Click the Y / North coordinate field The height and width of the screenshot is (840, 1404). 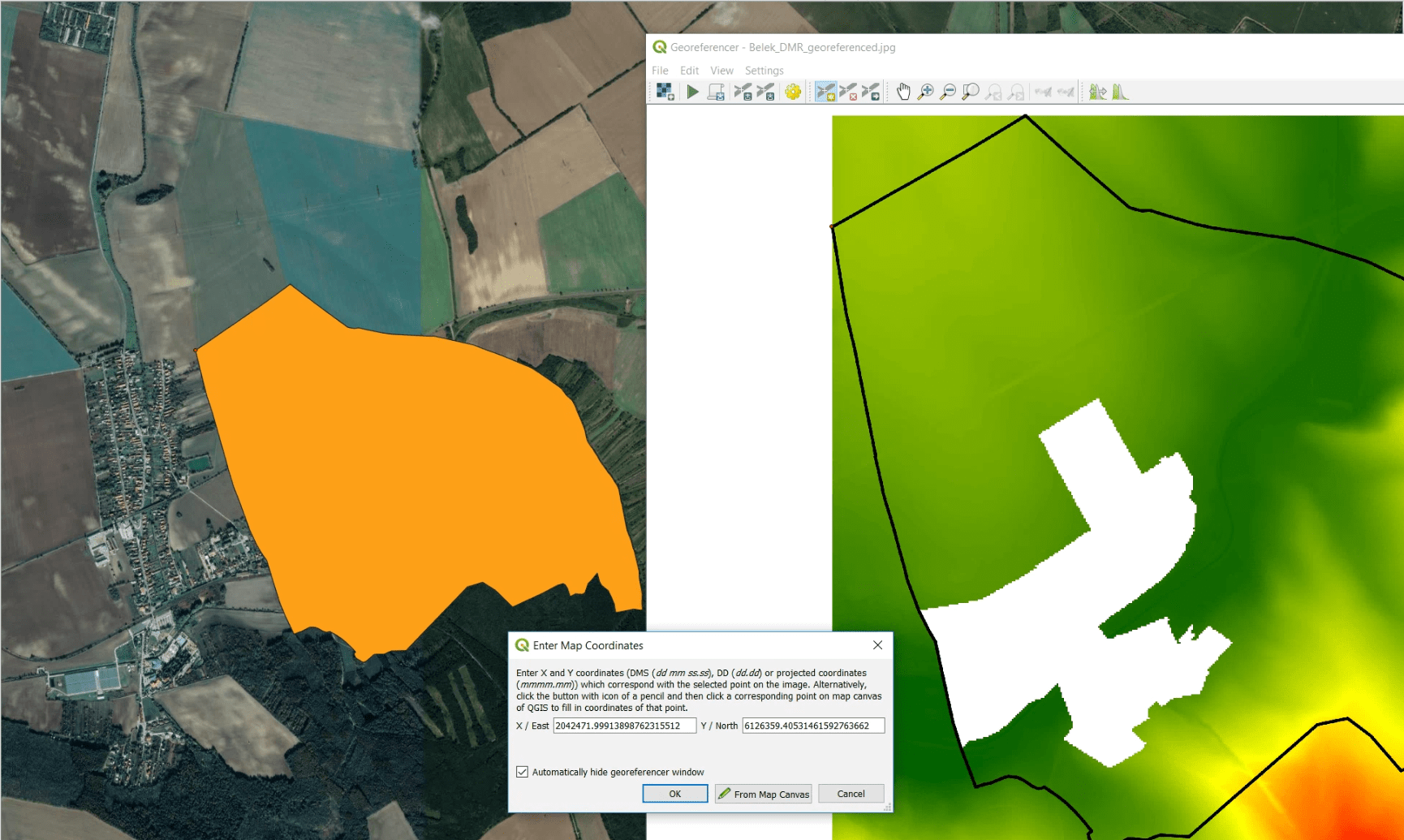[x=813, y=726]
